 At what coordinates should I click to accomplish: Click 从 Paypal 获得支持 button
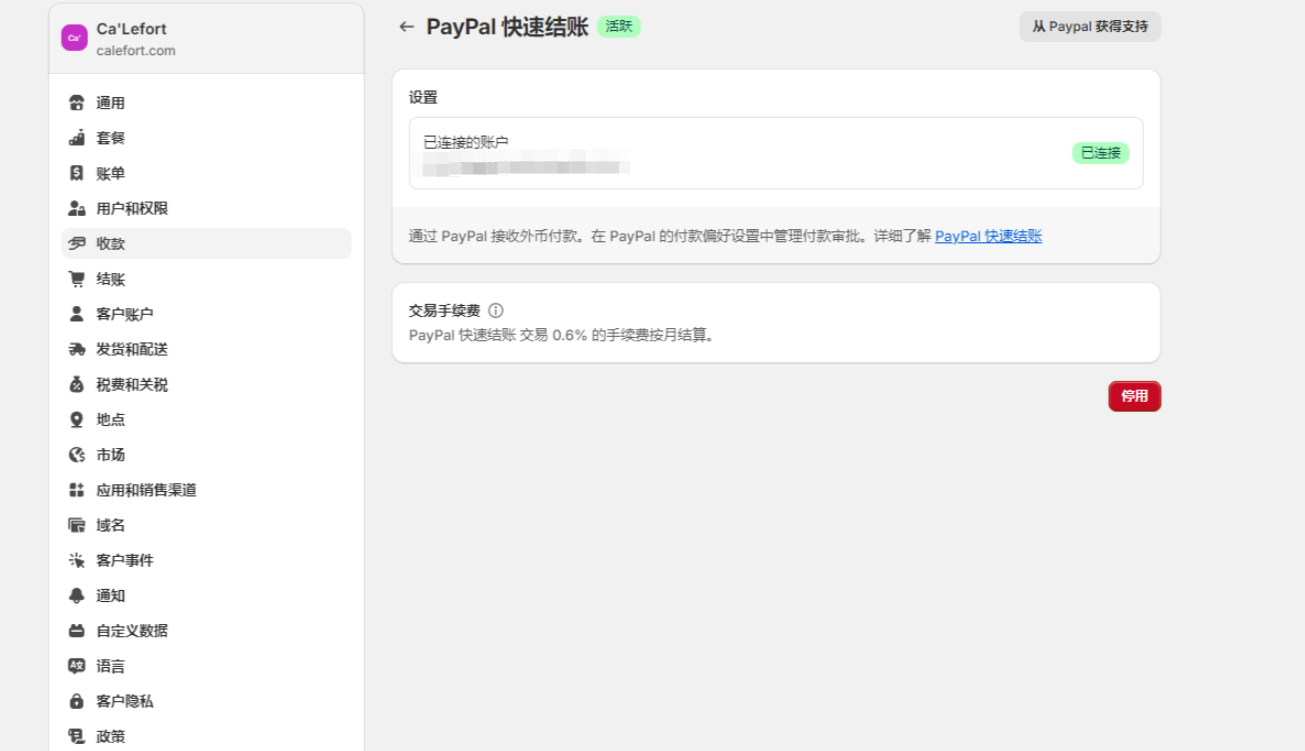1090,27
